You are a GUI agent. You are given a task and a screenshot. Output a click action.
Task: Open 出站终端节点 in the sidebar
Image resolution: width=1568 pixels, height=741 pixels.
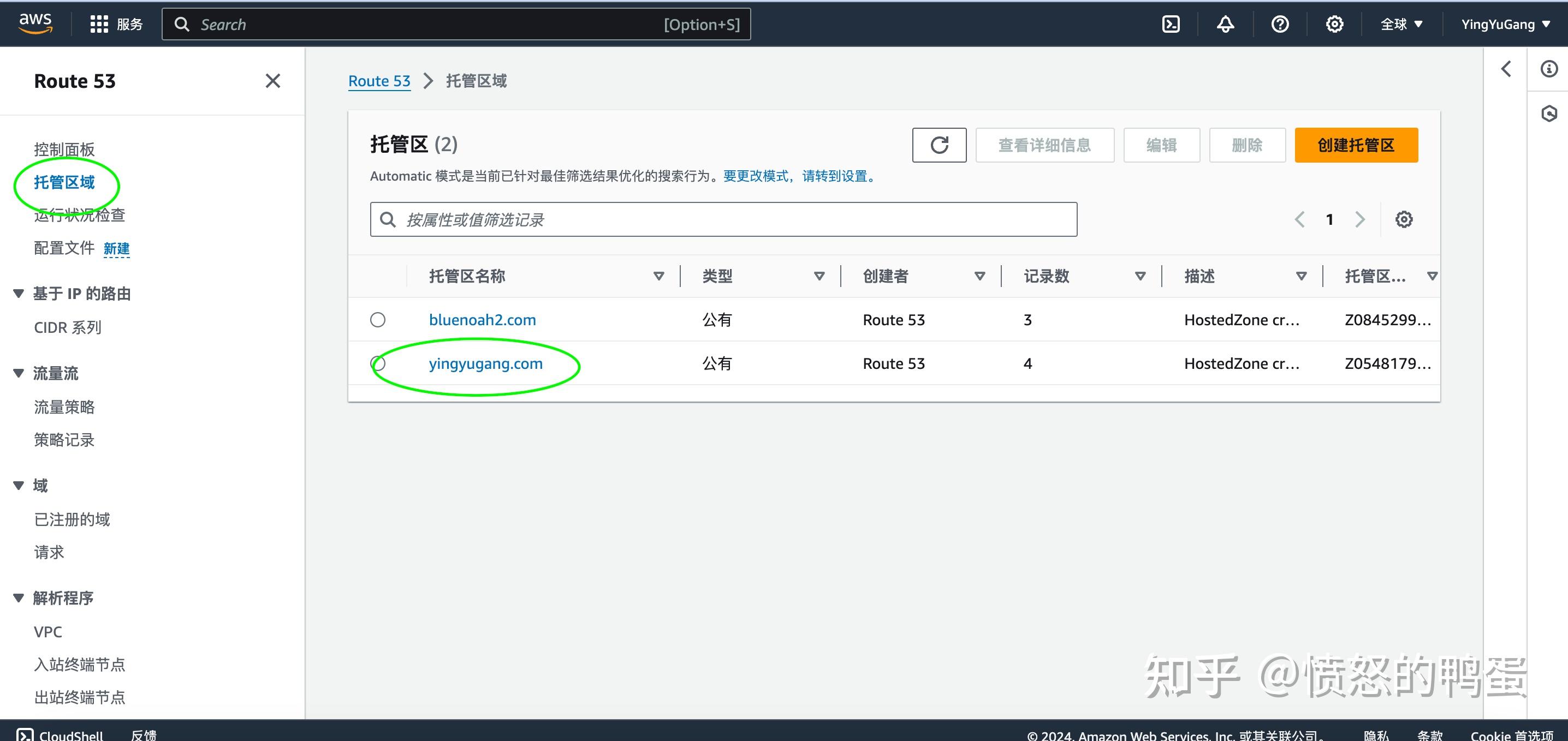coord(79,697)
